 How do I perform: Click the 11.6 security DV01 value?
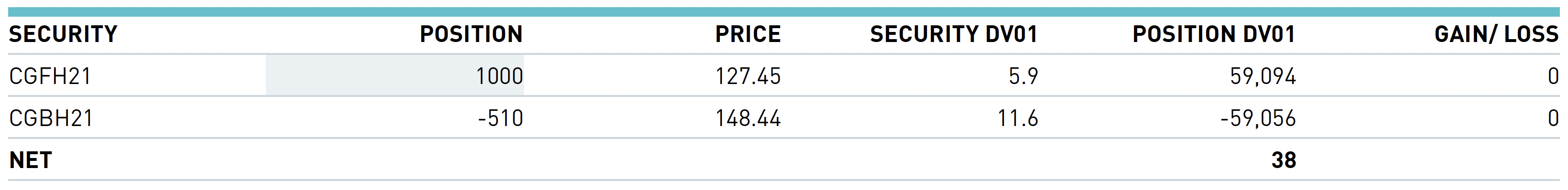click(x=1018, y=118)
